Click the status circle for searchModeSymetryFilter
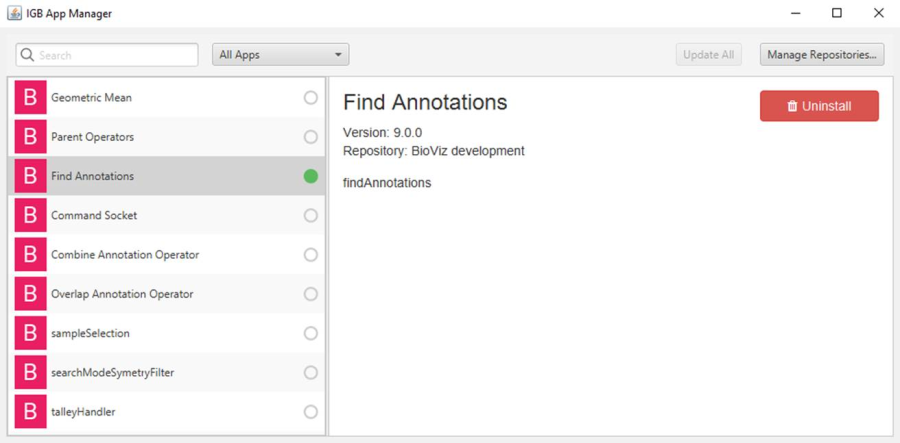 (x=311, y=372)
